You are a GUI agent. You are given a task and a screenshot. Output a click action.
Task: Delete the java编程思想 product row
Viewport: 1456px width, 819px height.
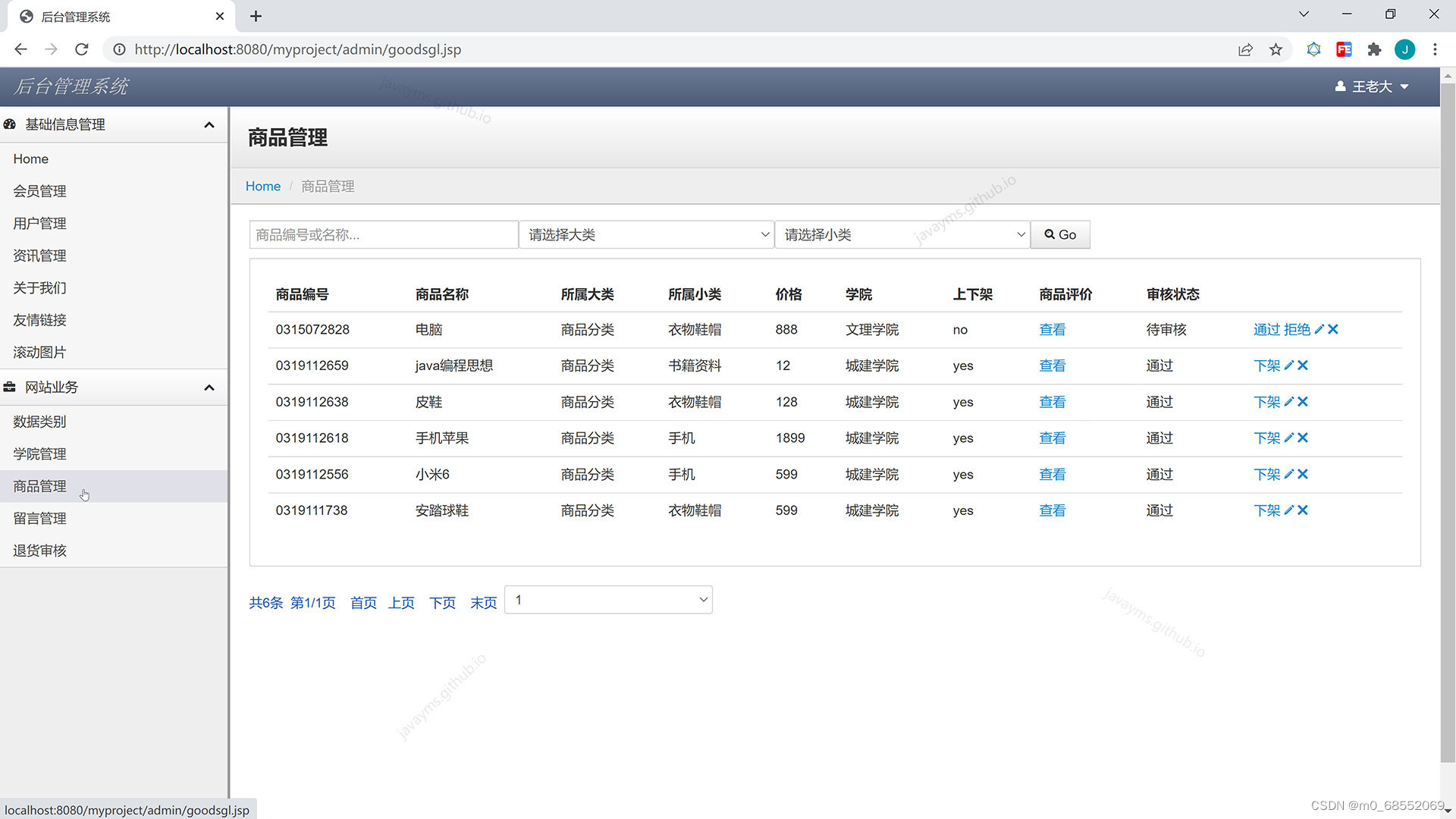tap(1302, 366)
